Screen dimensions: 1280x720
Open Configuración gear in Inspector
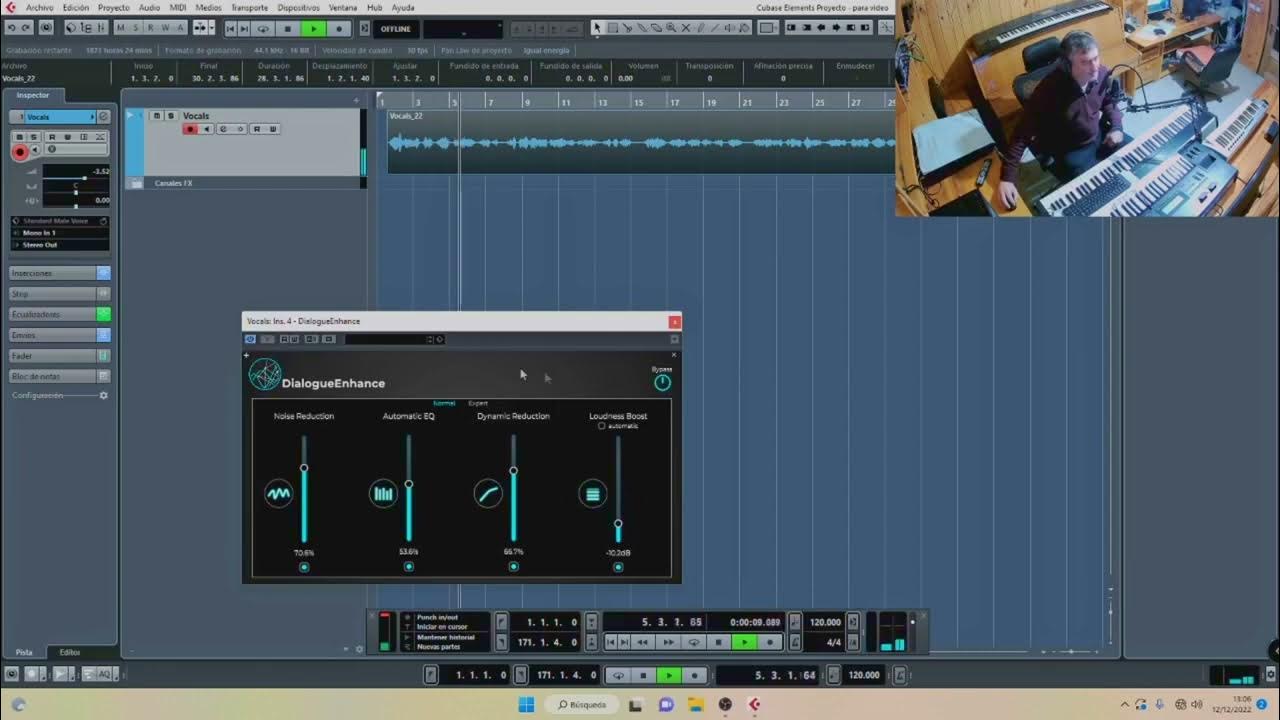click(x=103, y=396)
